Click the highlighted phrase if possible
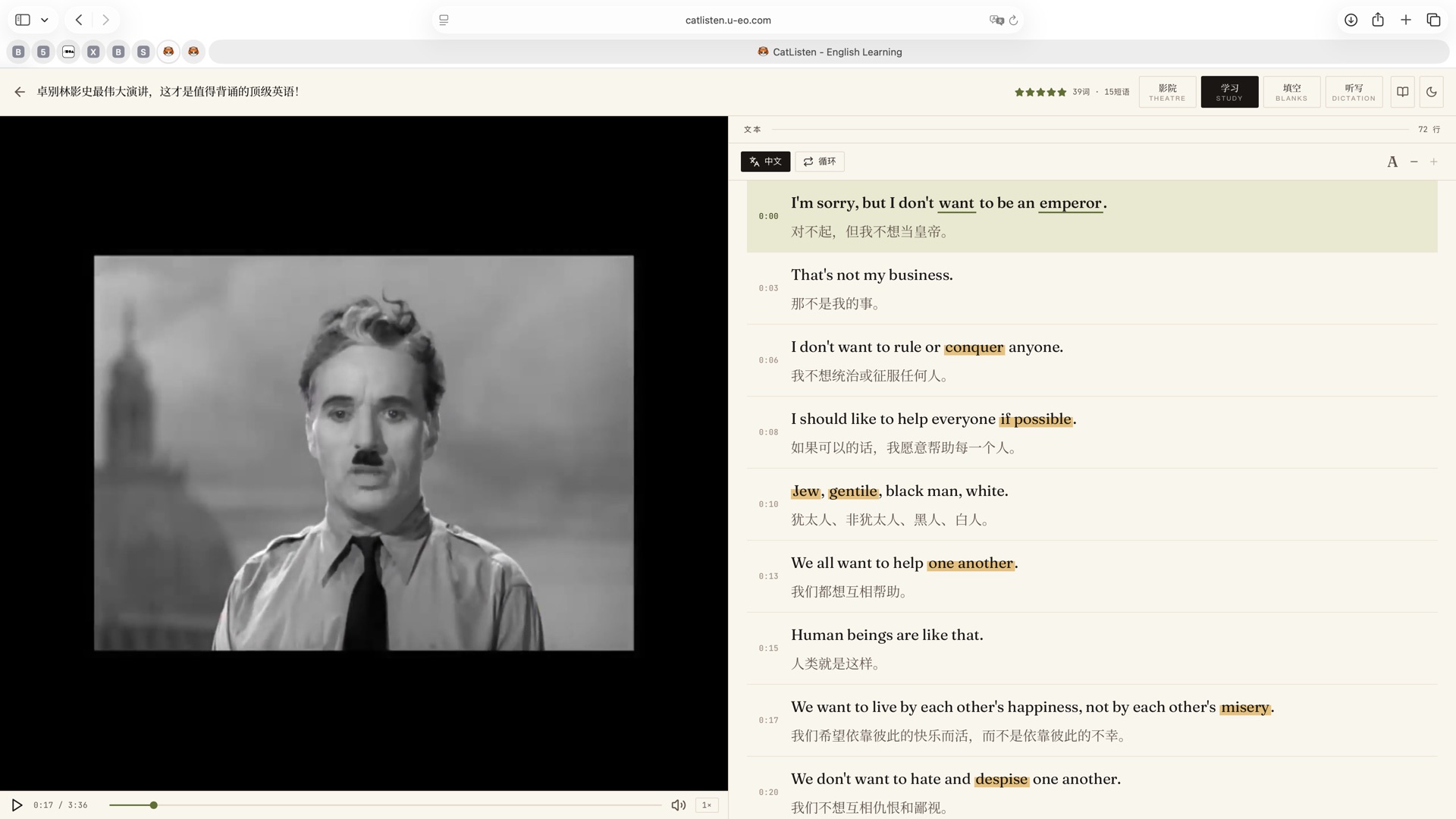The height and width of the screenshot is (819, 1456). (x=1036, y=419)
